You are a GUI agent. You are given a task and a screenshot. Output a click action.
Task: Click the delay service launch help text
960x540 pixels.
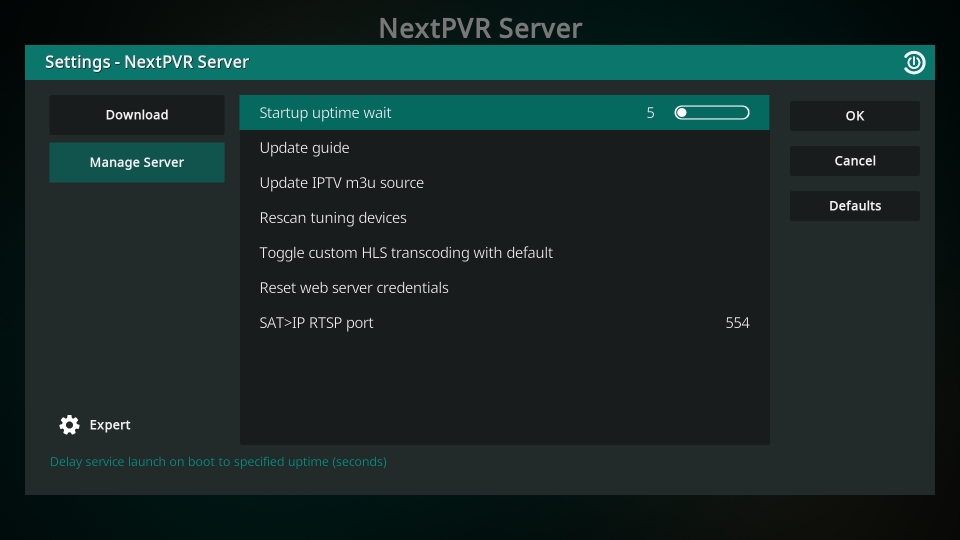coord(218,462)
